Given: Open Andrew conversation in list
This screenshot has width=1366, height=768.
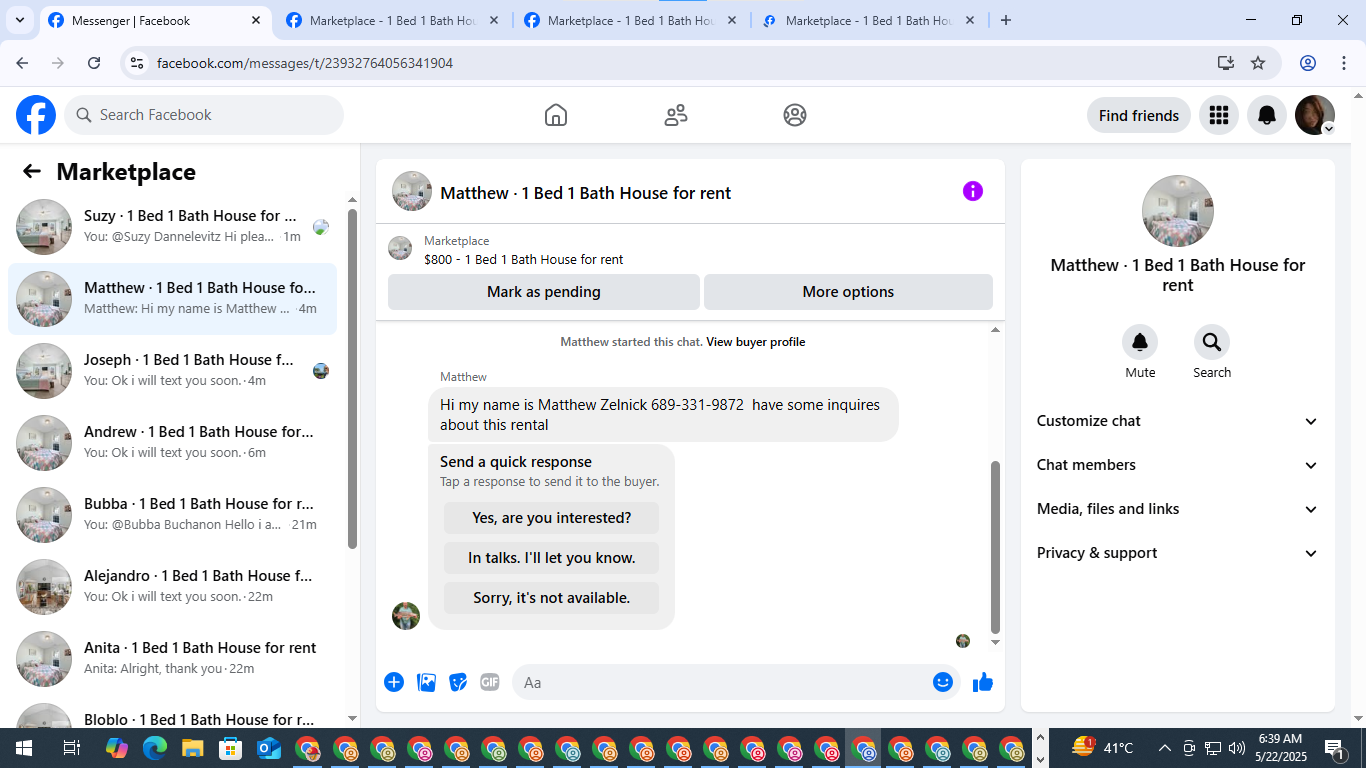Looking at the screenshot, I should point(172,443).
